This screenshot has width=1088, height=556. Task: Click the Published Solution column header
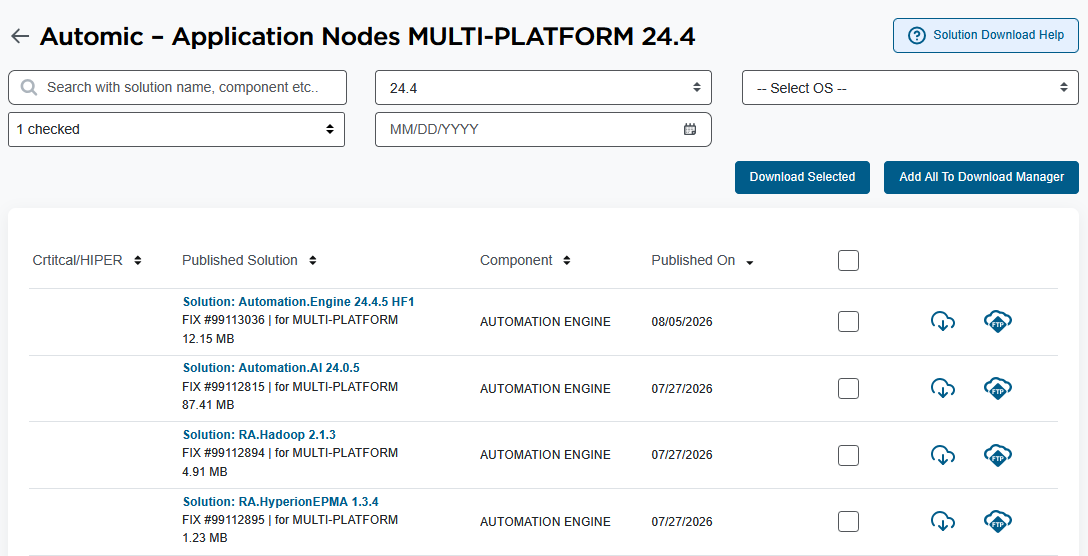tap(240, 260)
